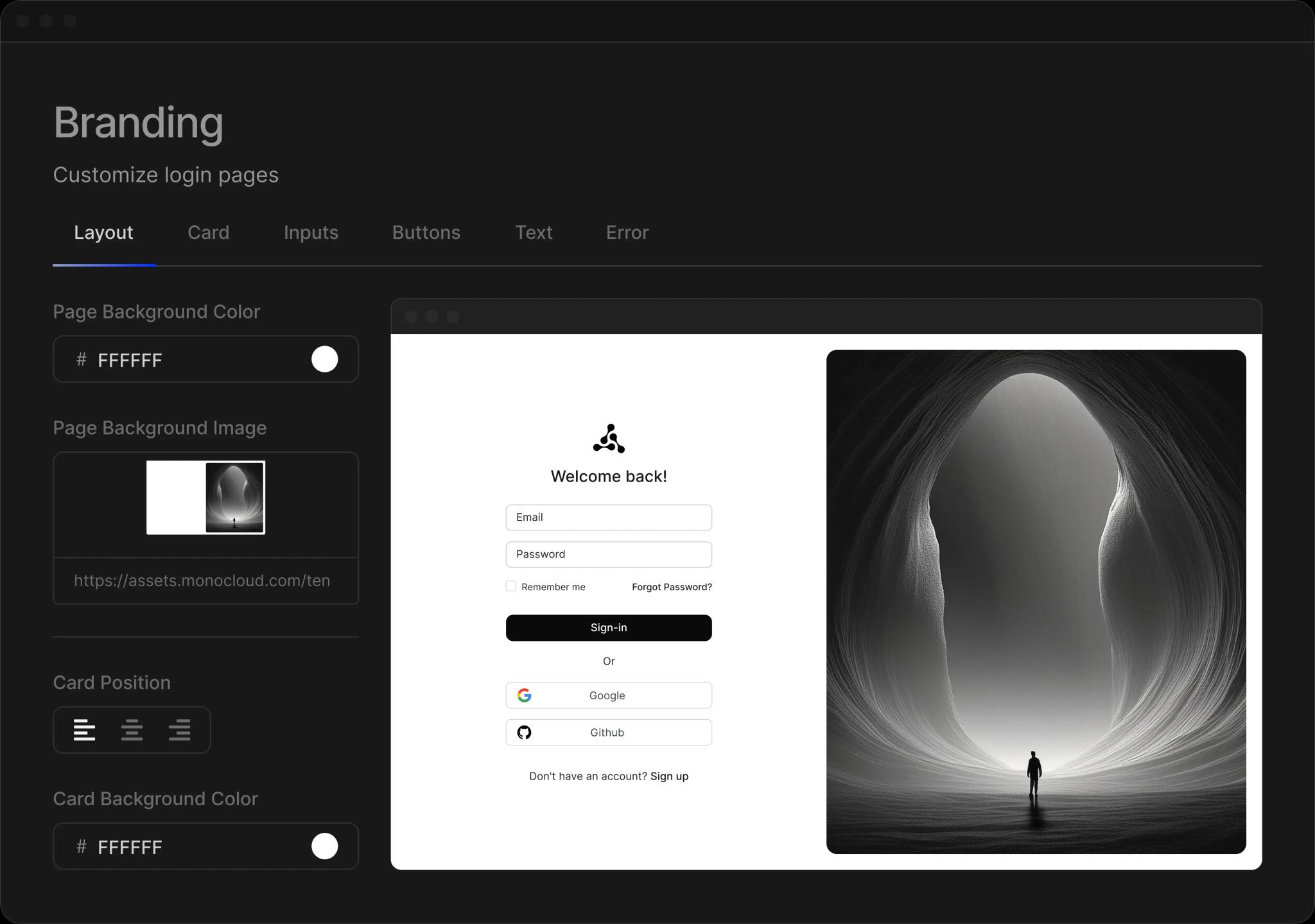Open the Error customization tab
Viewport: 1315px width, 924px height.
click(626, 232)
